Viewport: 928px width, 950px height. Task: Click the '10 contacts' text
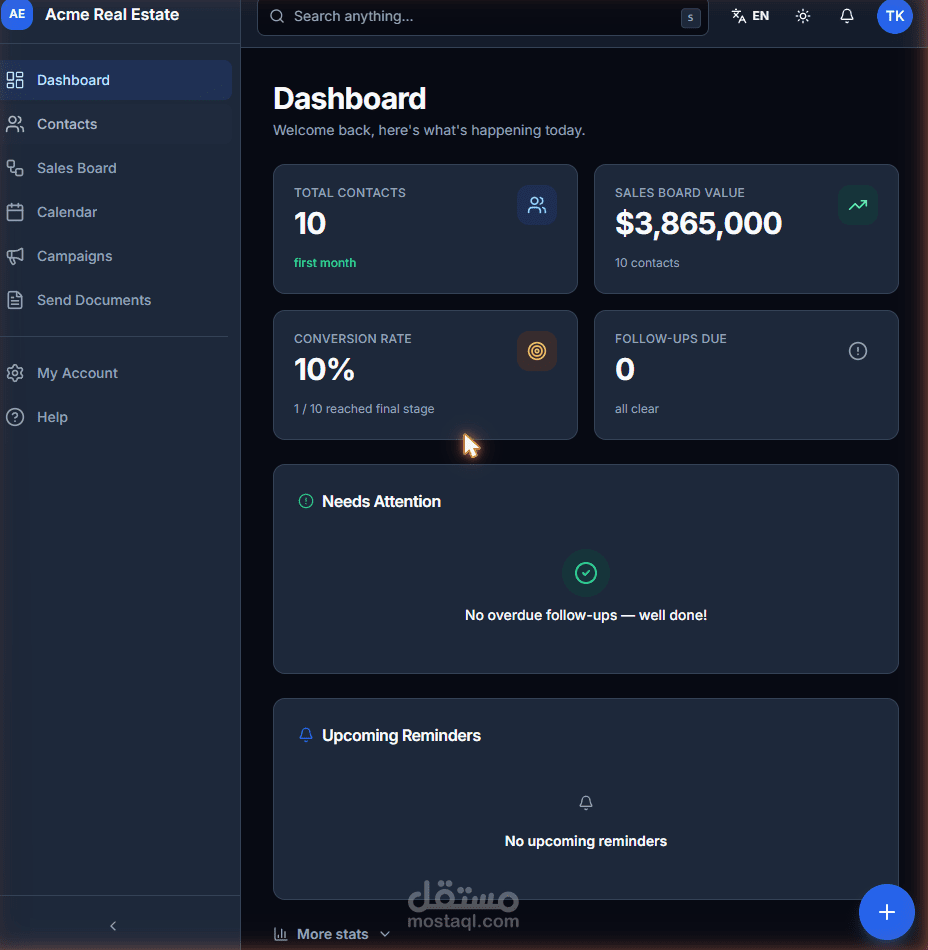tap(647, 263)
